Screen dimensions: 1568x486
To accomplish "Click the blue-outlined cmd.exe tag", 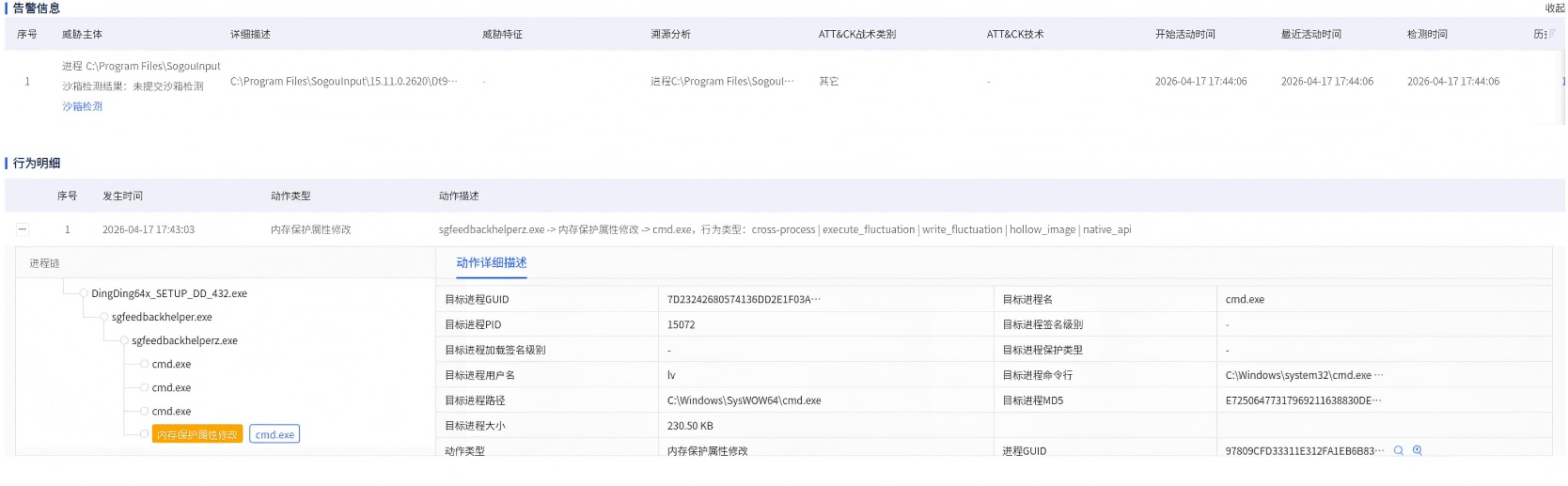I will (x=274, y=434).
